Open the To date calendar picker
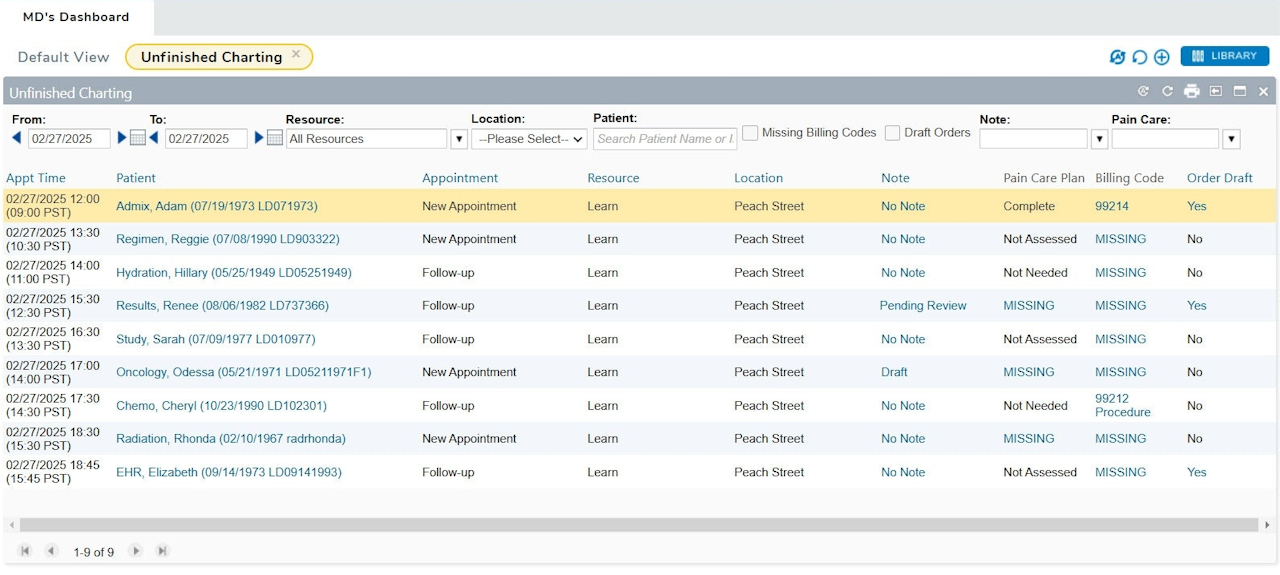Image resolution: width=1280 pixels, height=575 pixels. click(275, 138)
